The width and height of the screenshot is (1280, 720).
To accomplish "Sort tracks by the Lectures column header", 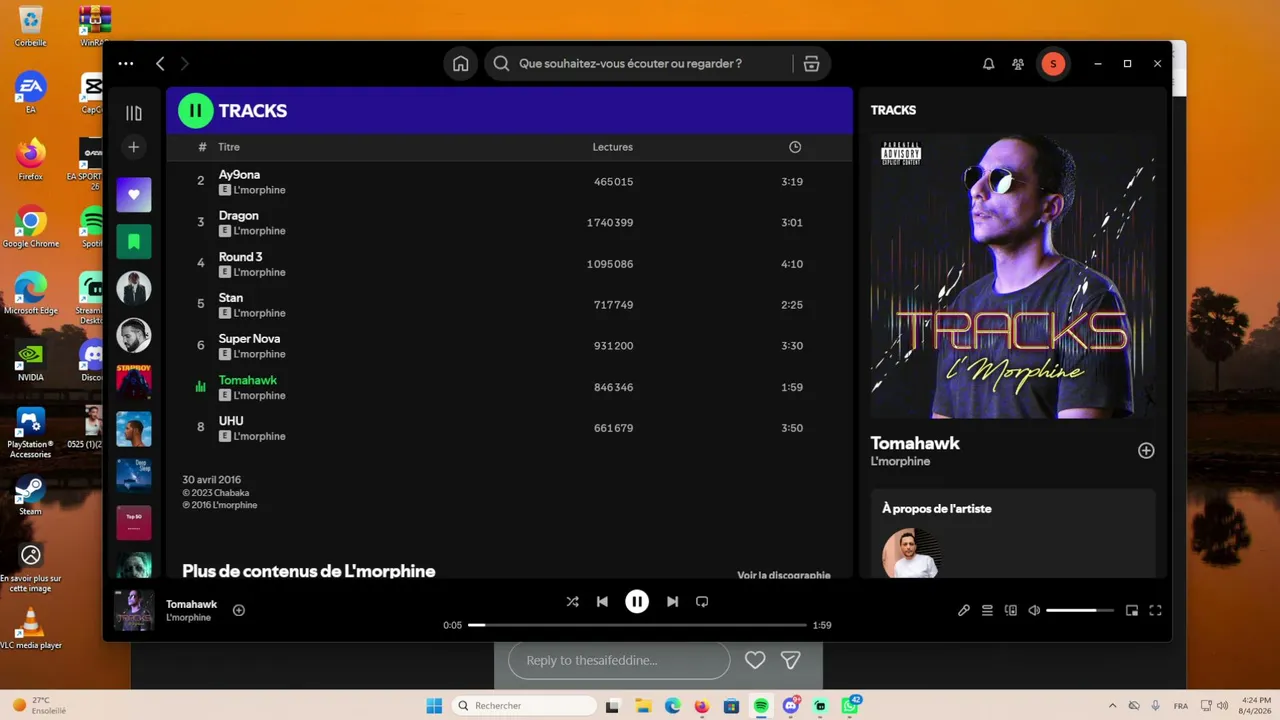I will 612,147.
